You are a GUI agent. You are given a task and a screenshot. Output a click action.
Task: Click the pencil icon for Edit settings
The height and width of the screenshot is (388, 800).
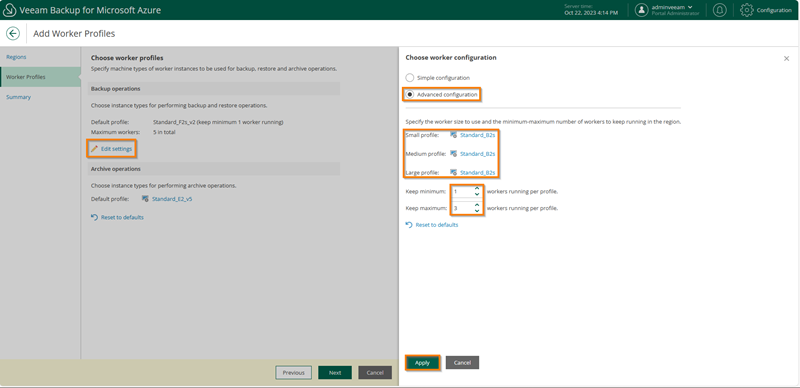coord(94,149)
